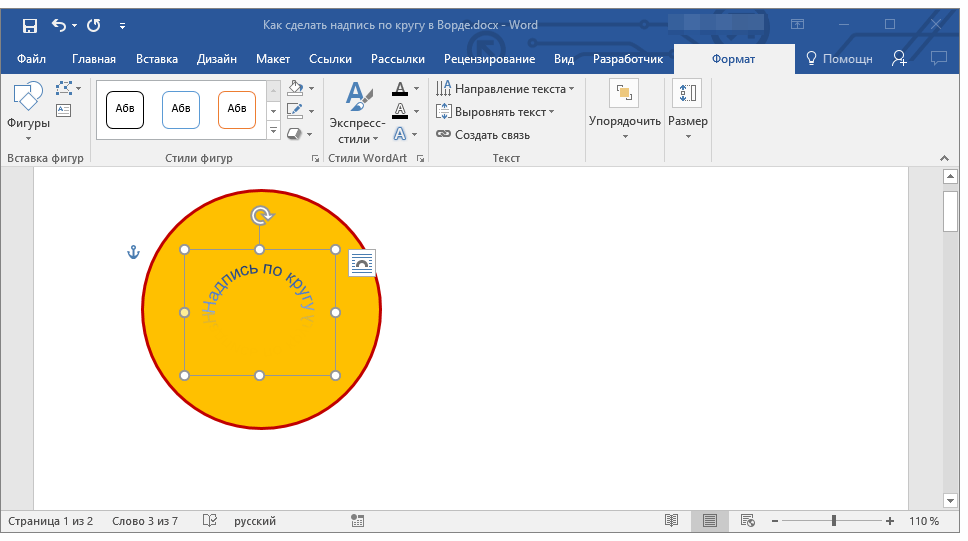Open the Shape Fill paint bucket
This screenshot has height=541, width=968.
tap(295, 89)
